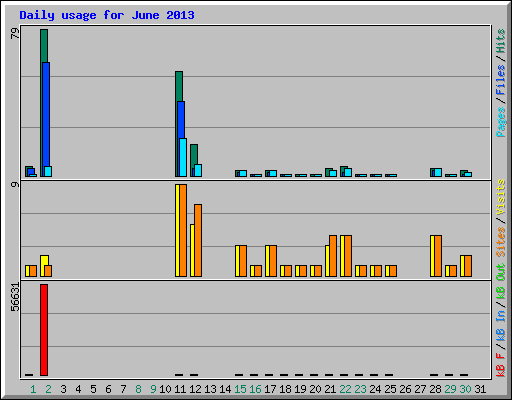Click day label 5 on x-axis
Viewport: 512px width, 400px height.
93,389
